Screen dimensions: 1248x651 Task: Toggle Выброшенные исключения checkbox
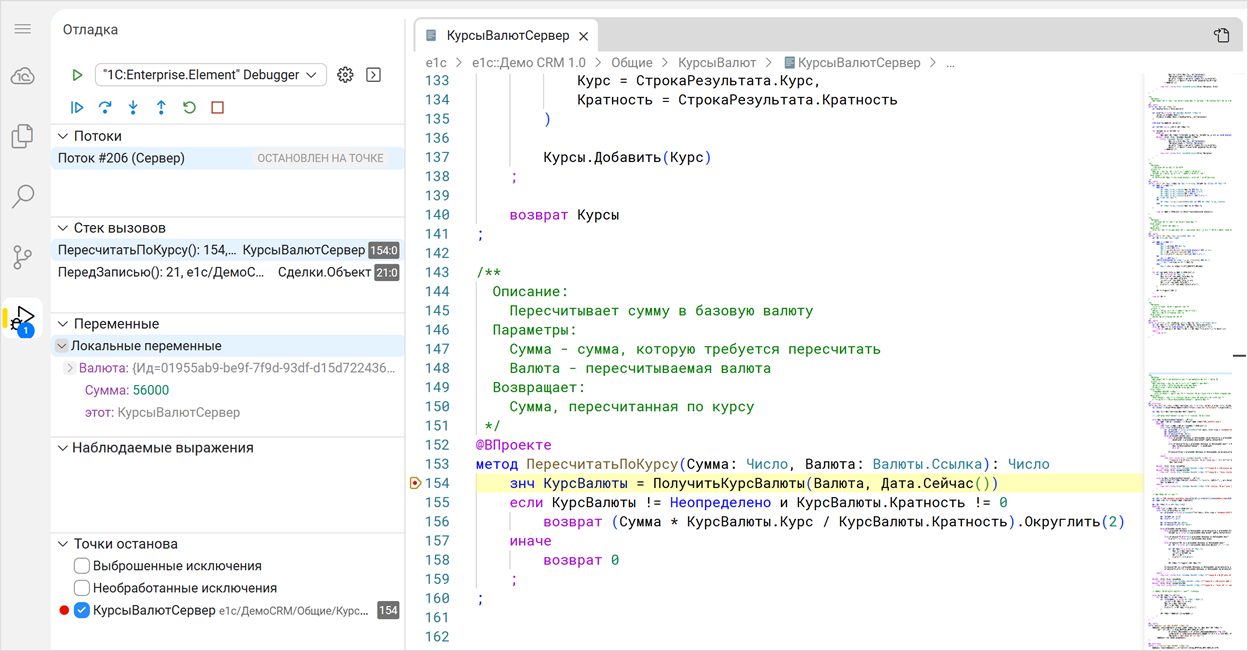pos(82,566)
